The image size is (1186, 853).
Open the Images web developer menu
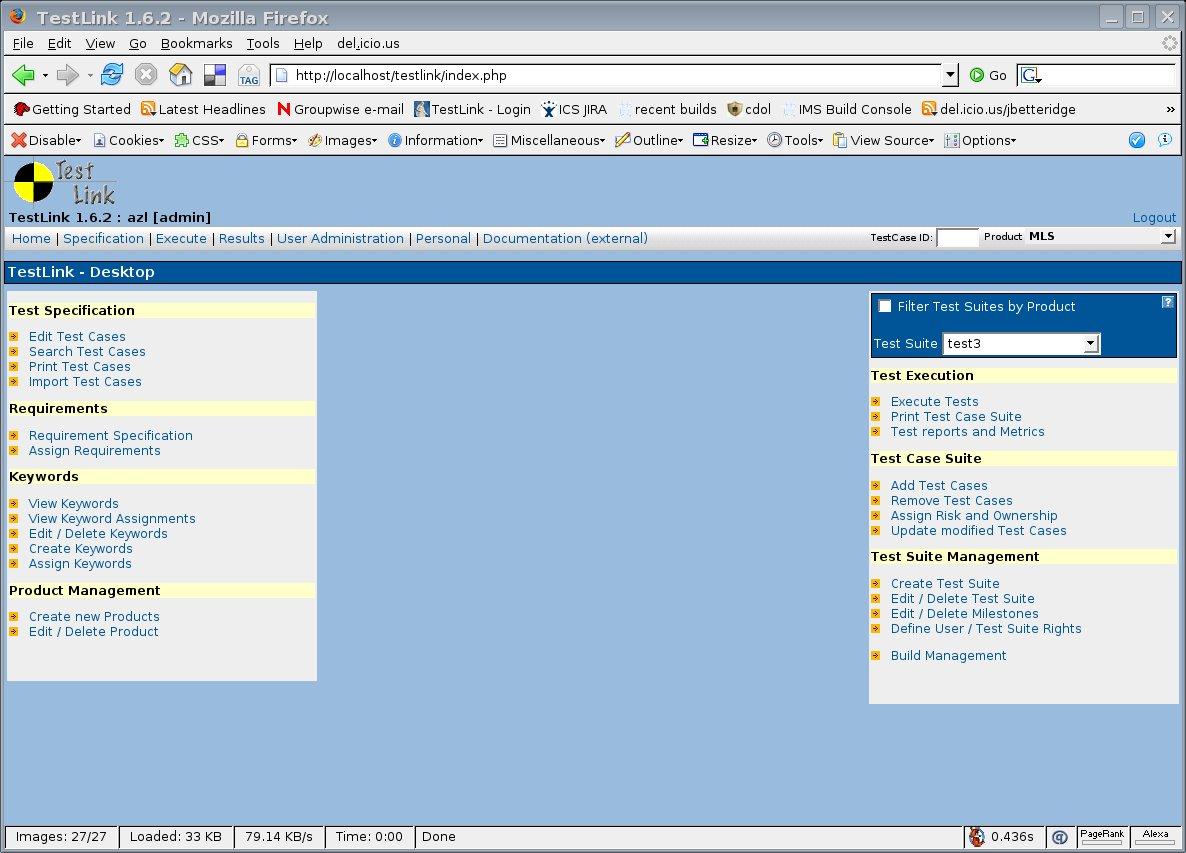(x=343, y=140)
